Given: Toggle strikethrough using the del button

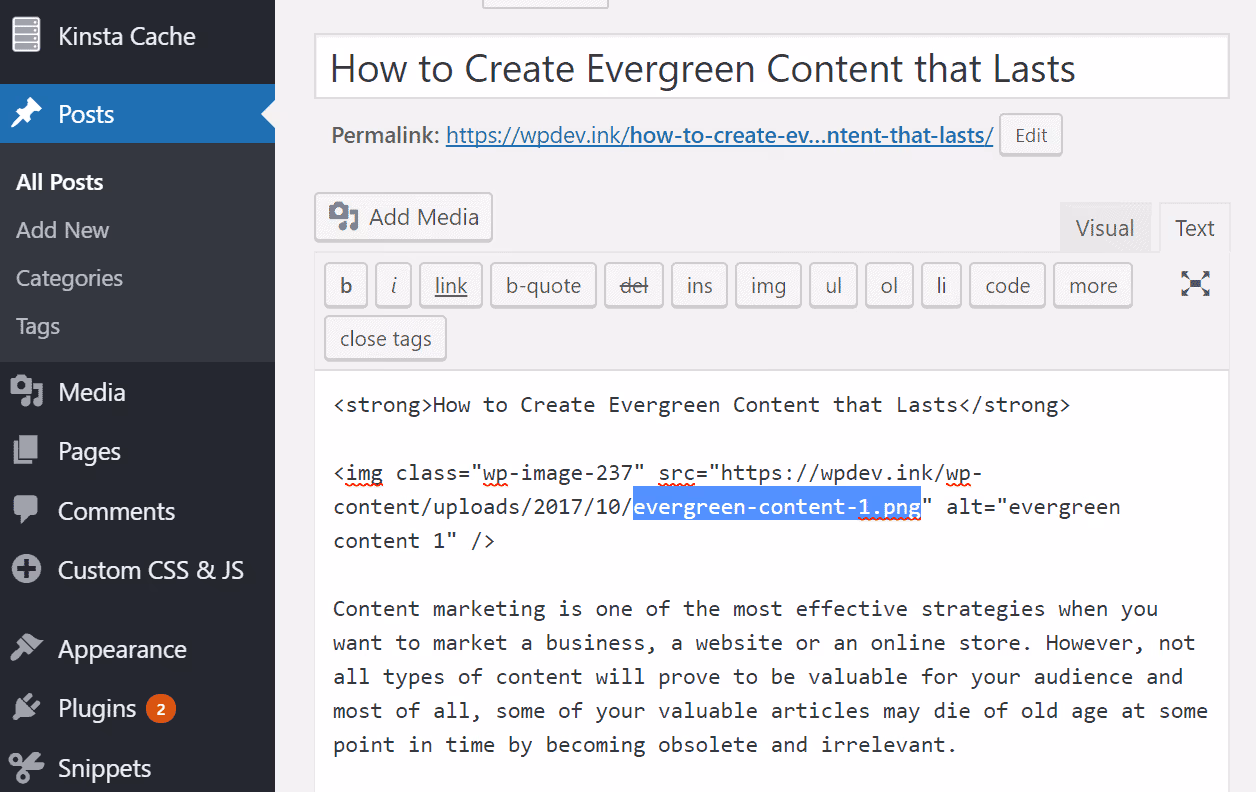Looking at the screenshot, I should [633, 285].
